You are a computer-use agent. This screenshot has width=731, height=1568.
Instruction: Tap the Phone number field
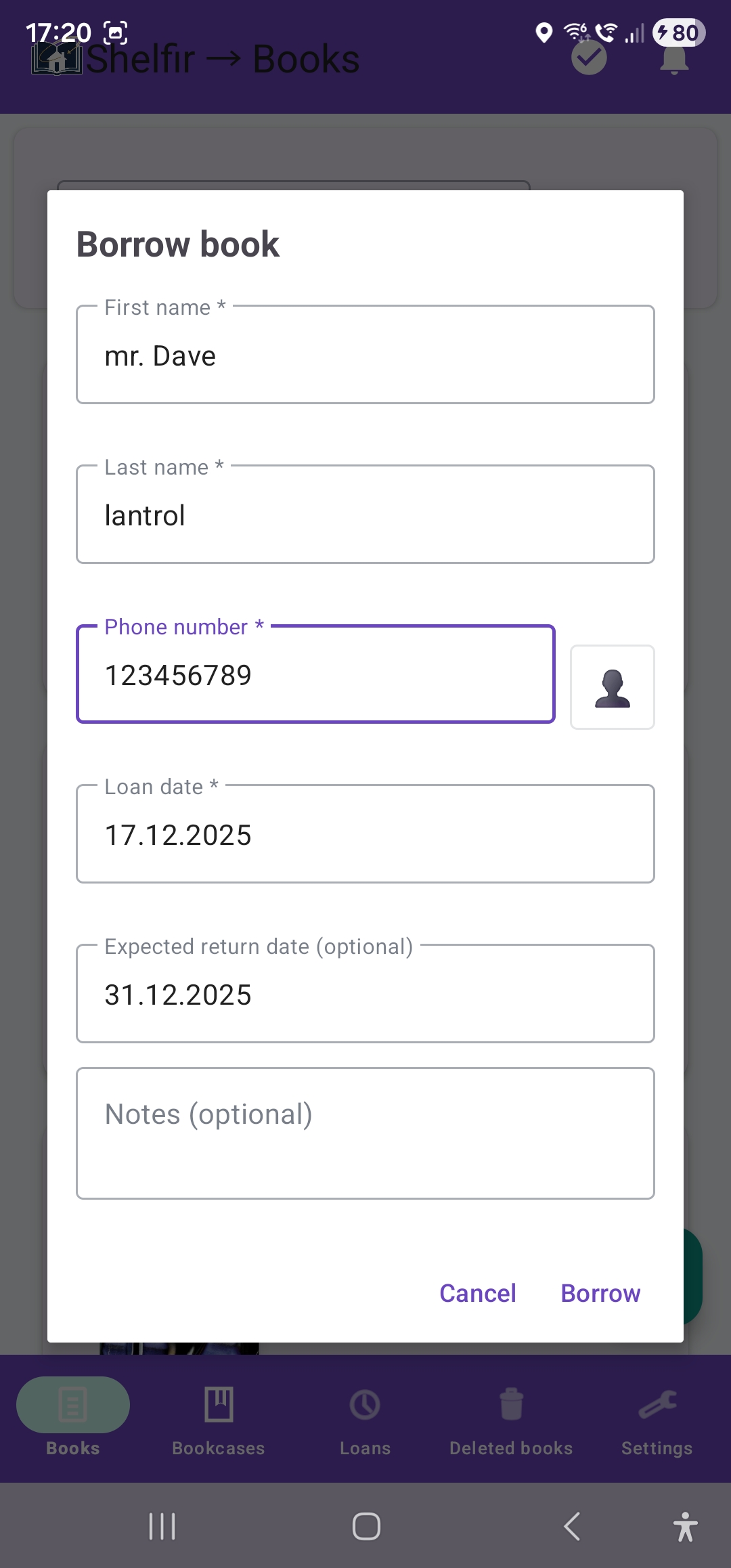pos(315,675)
